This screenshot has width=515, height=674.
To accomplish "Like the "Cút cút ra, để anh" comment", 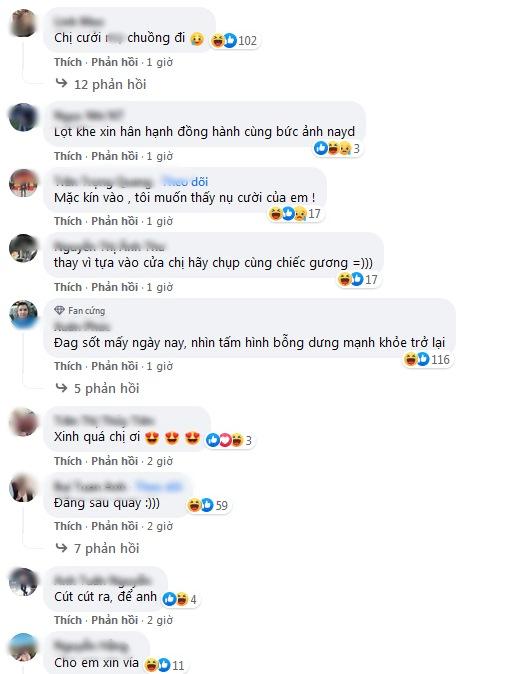I will (68, 620).
